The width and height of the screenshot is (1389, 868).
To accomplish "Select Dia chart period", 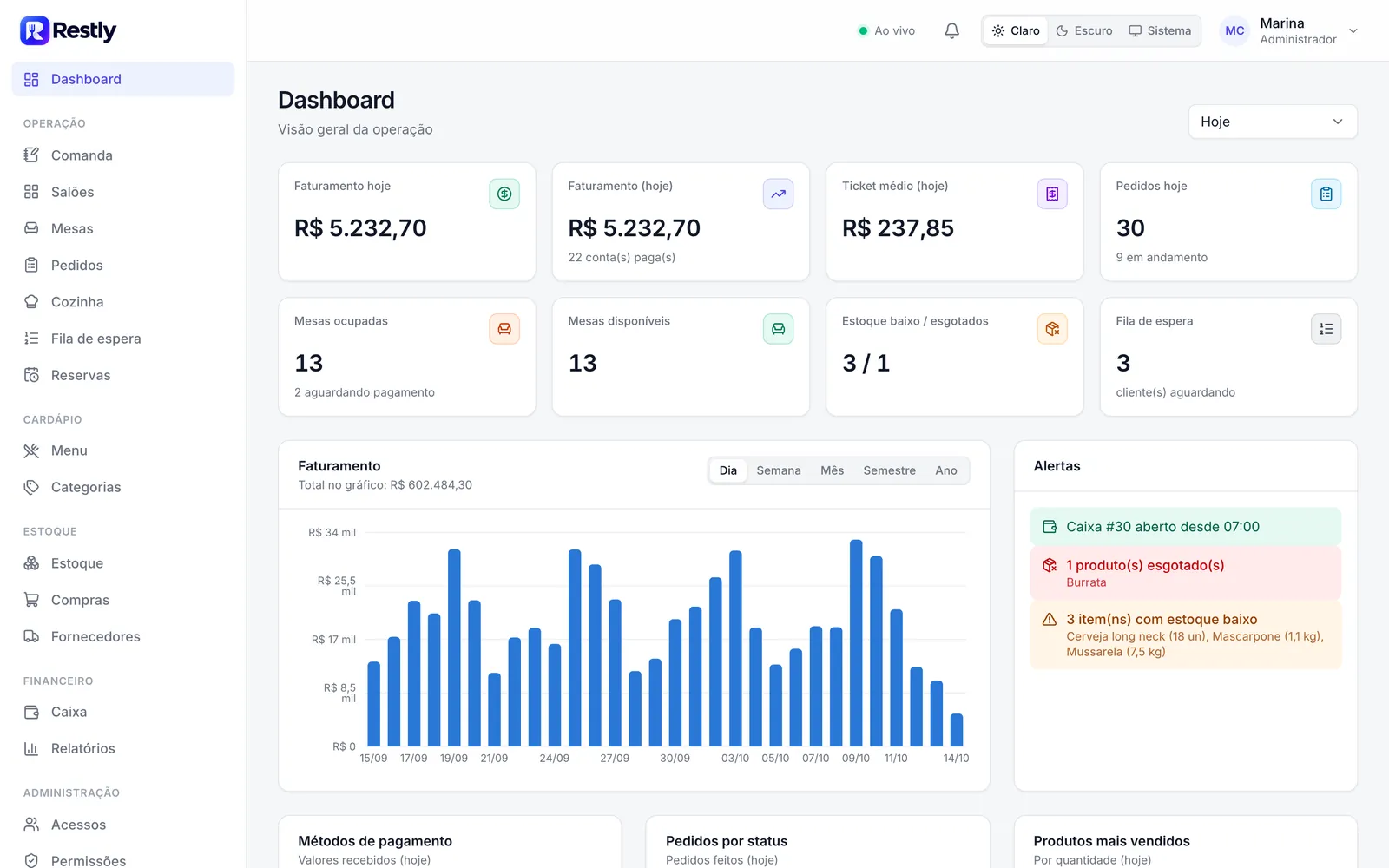I will pyautogui.click(x=727, y=470).
